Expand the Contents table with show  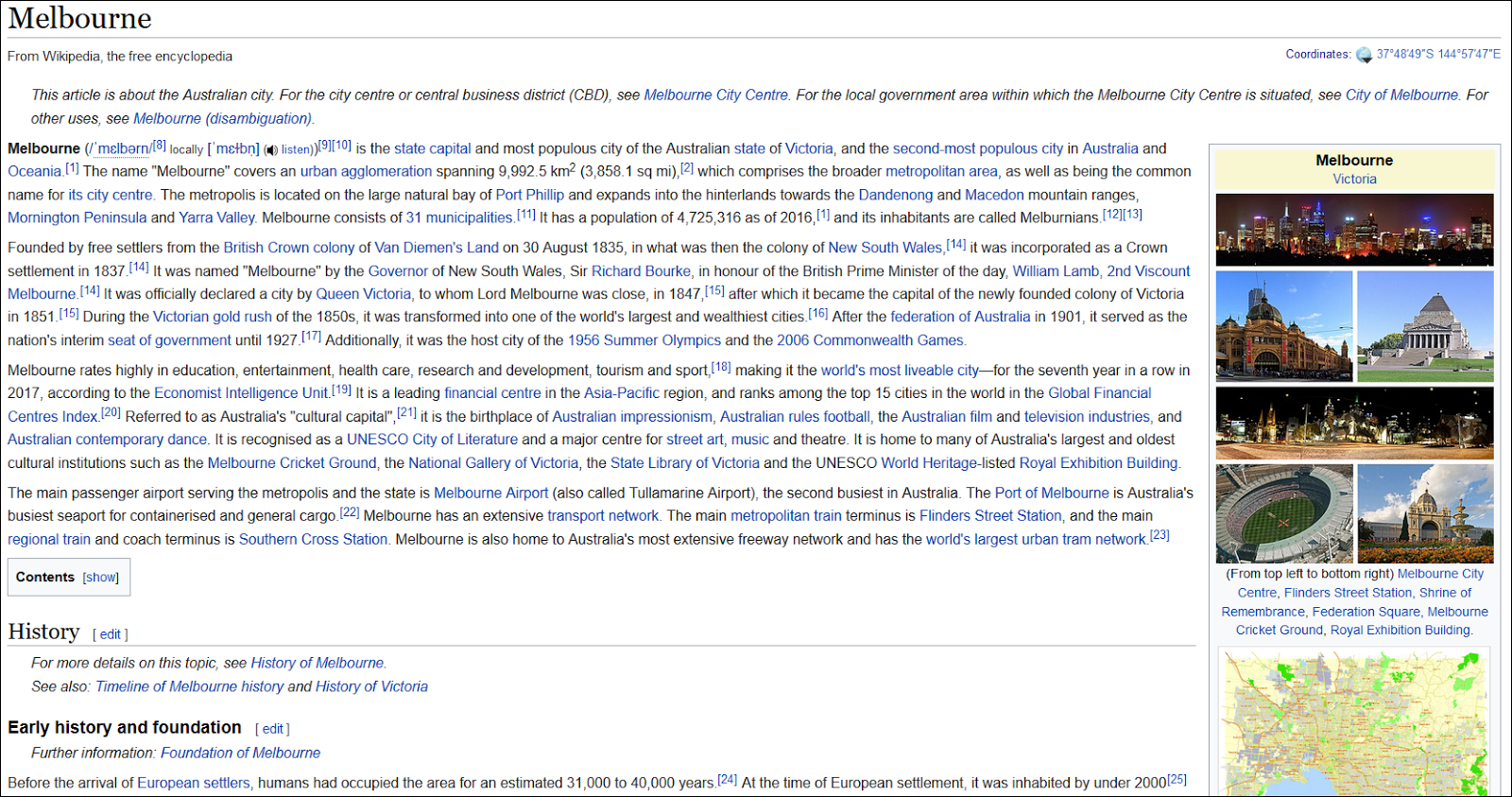[101, 578]
